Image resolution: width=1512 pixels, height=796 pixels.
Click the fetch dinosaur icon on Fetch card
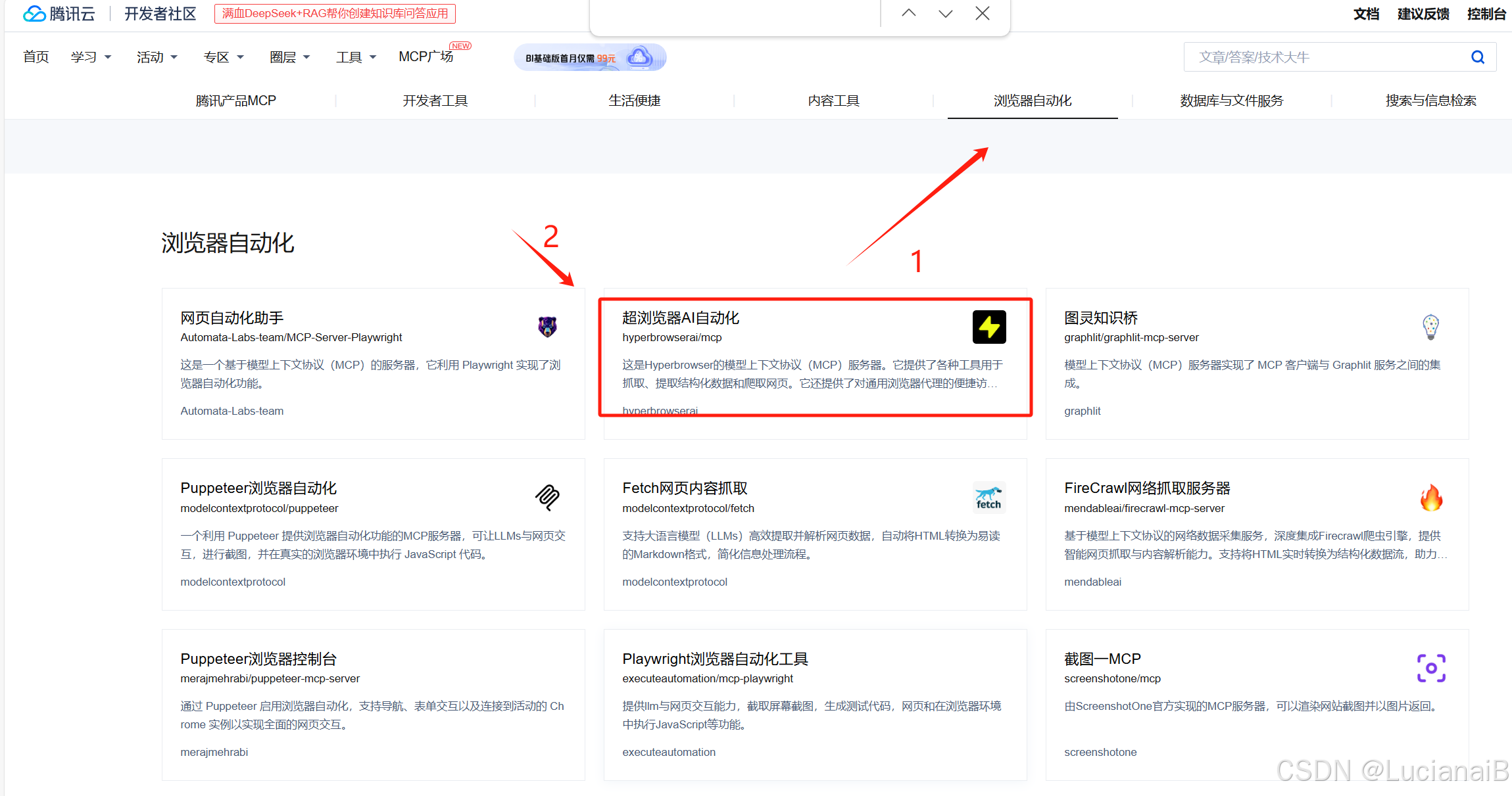point(988,498)
